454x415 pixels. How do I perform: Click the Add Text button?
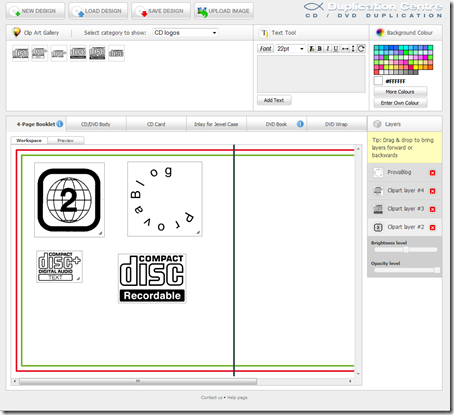click(274, 100)
